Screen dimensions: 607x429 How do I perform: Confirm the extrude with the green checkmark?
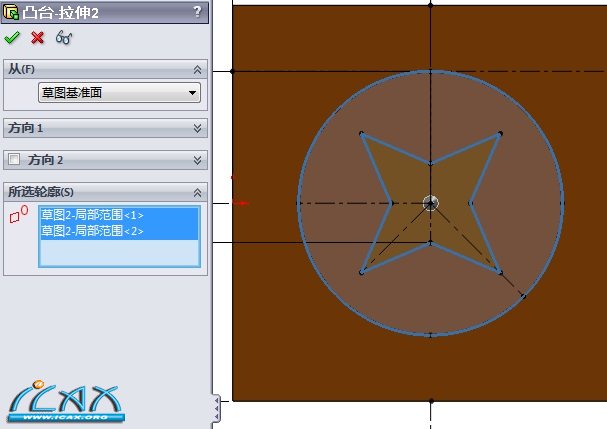(x=12, y=38)
